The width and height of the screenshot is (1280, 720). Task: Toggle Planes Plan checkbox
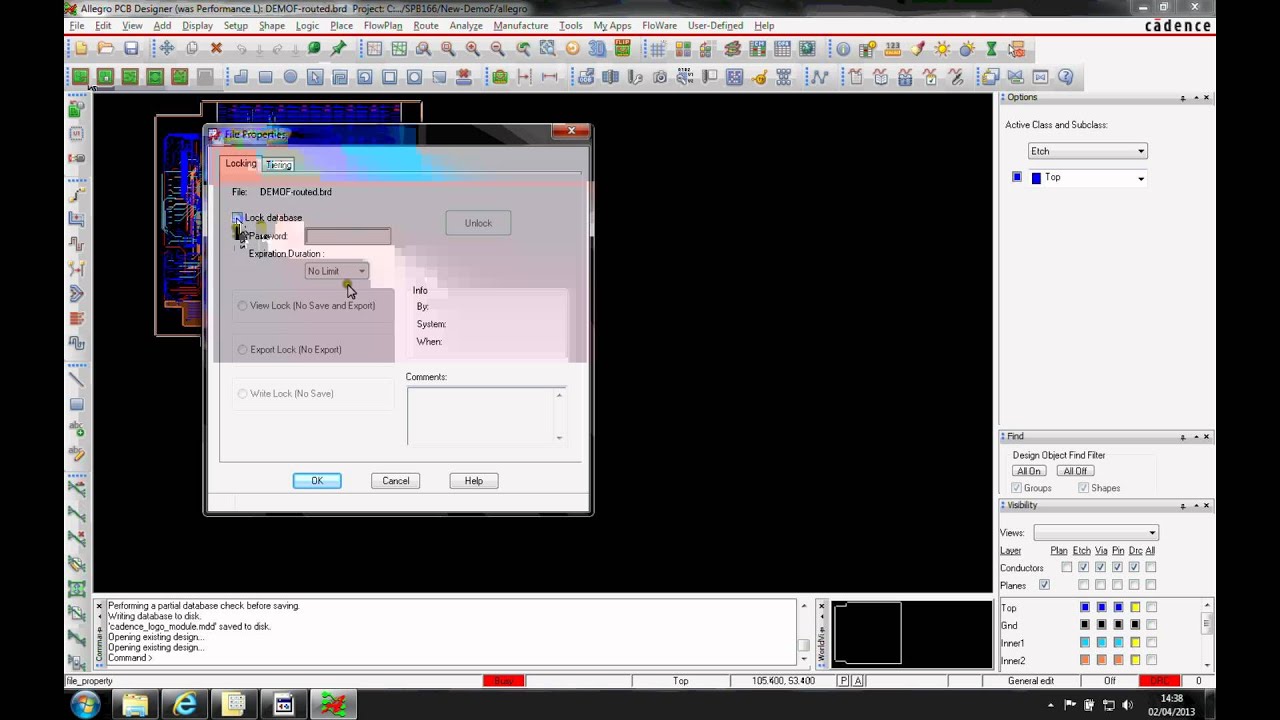tap(1044, 585)
